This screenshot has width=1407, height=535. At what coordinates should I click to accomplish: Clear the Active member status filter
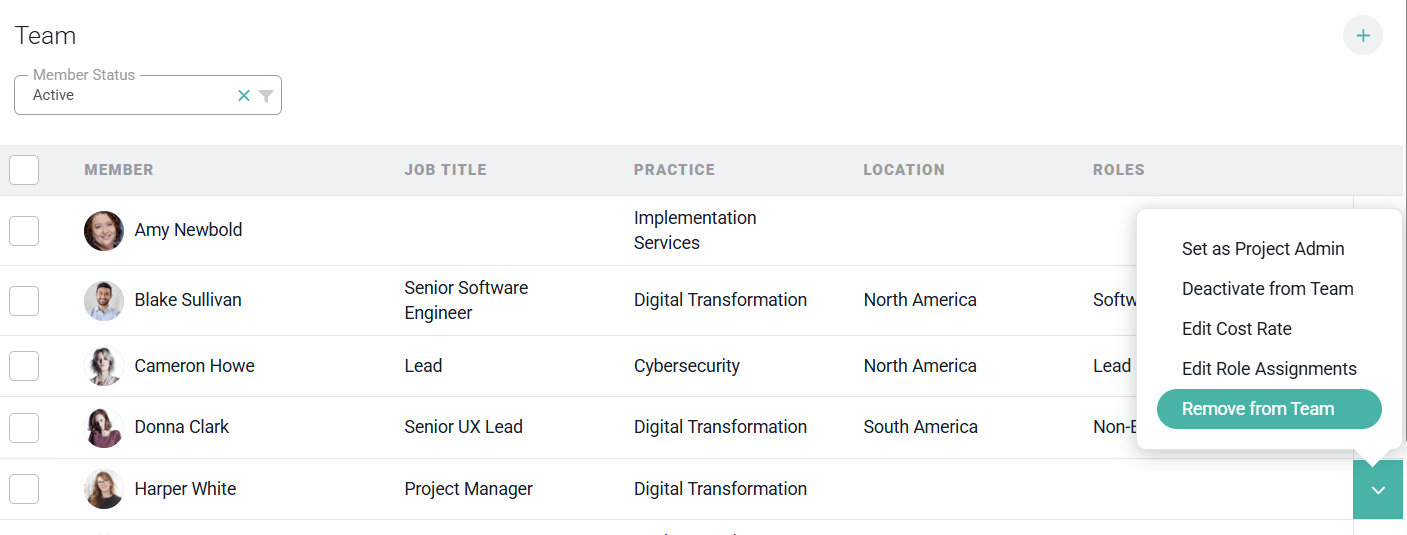(244, 96)
